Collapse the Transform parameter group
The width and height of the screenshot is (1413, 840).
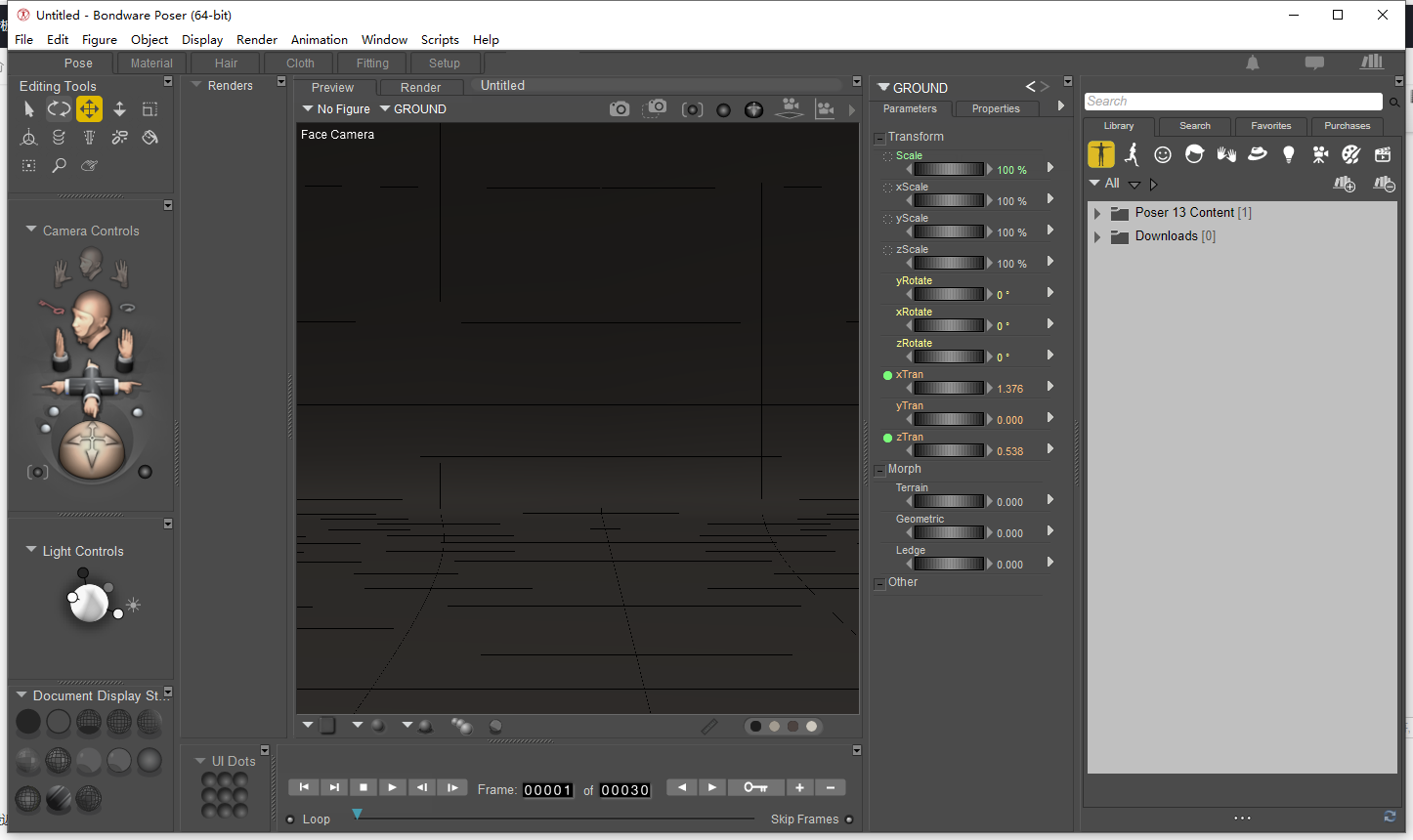879,138
